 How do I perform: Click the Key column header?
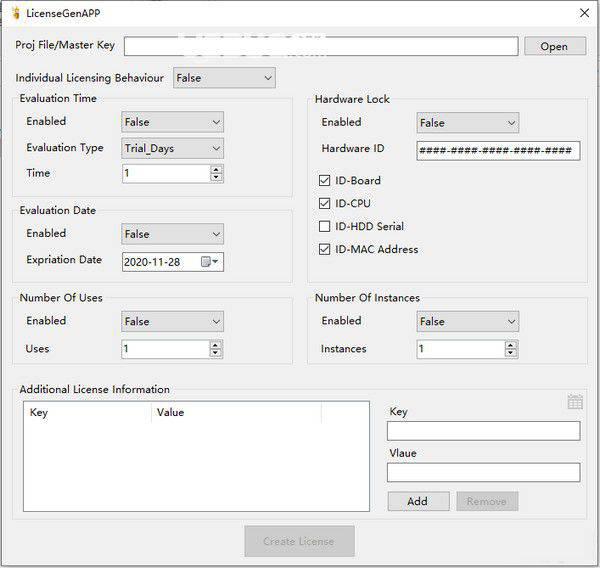click(87, 412)
